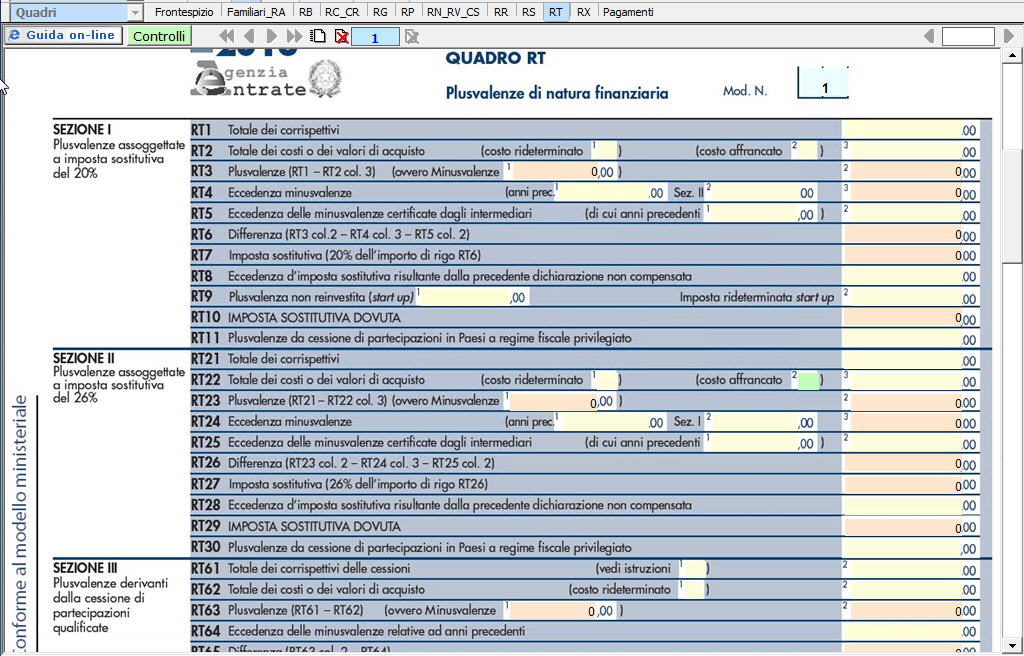The height and width of the screenshot is (656, 1024).
Task: Click left arrow near top-right page box
Action: click(929, 37)
